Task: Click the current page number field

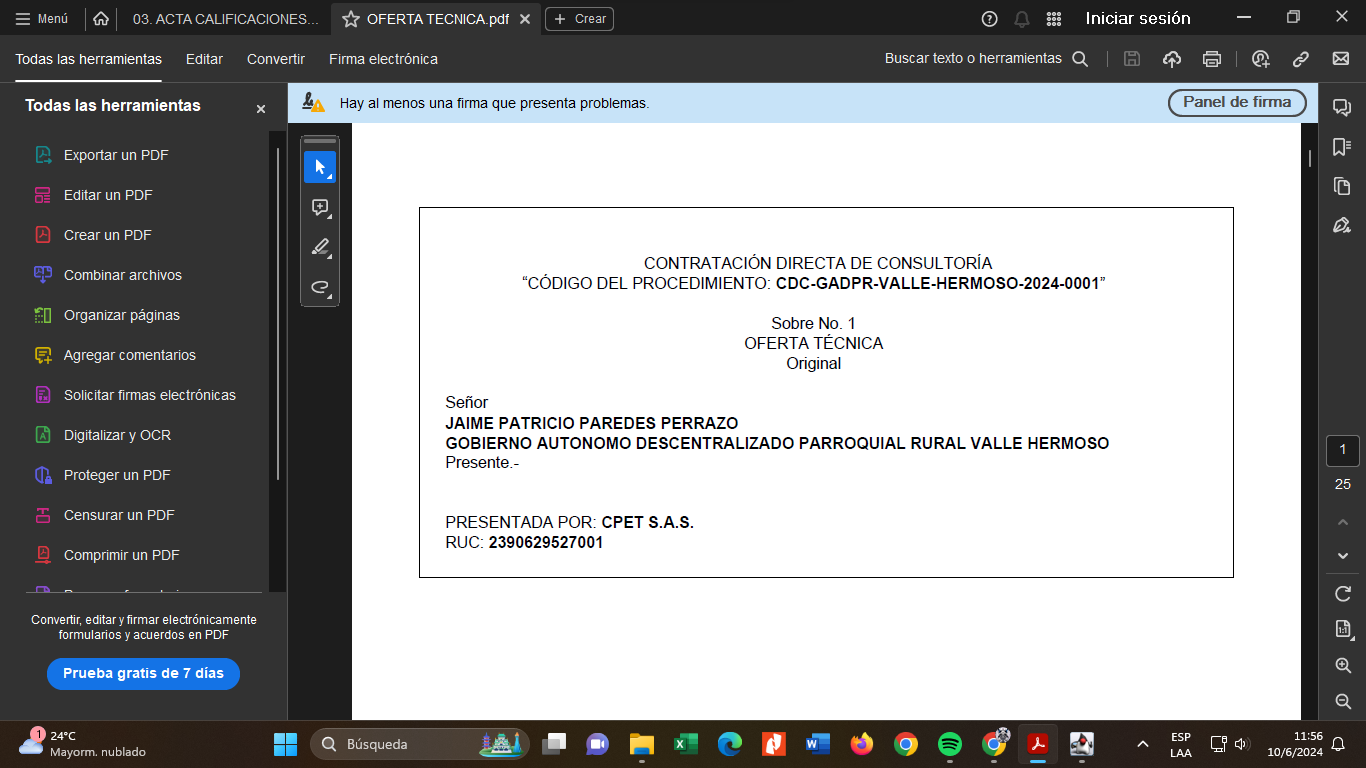Action: pyautogui.click(x=1343, y=450)
